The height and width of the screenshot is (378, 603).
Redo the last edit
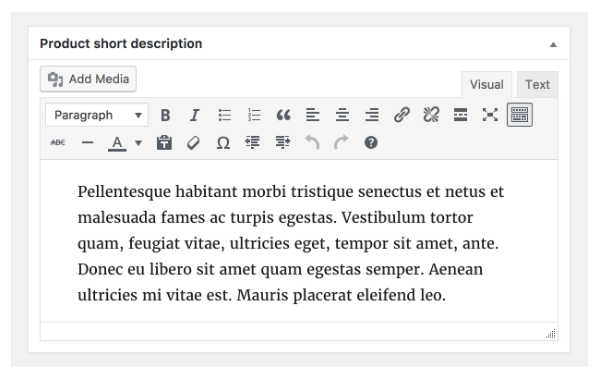(x=341, y=142)
